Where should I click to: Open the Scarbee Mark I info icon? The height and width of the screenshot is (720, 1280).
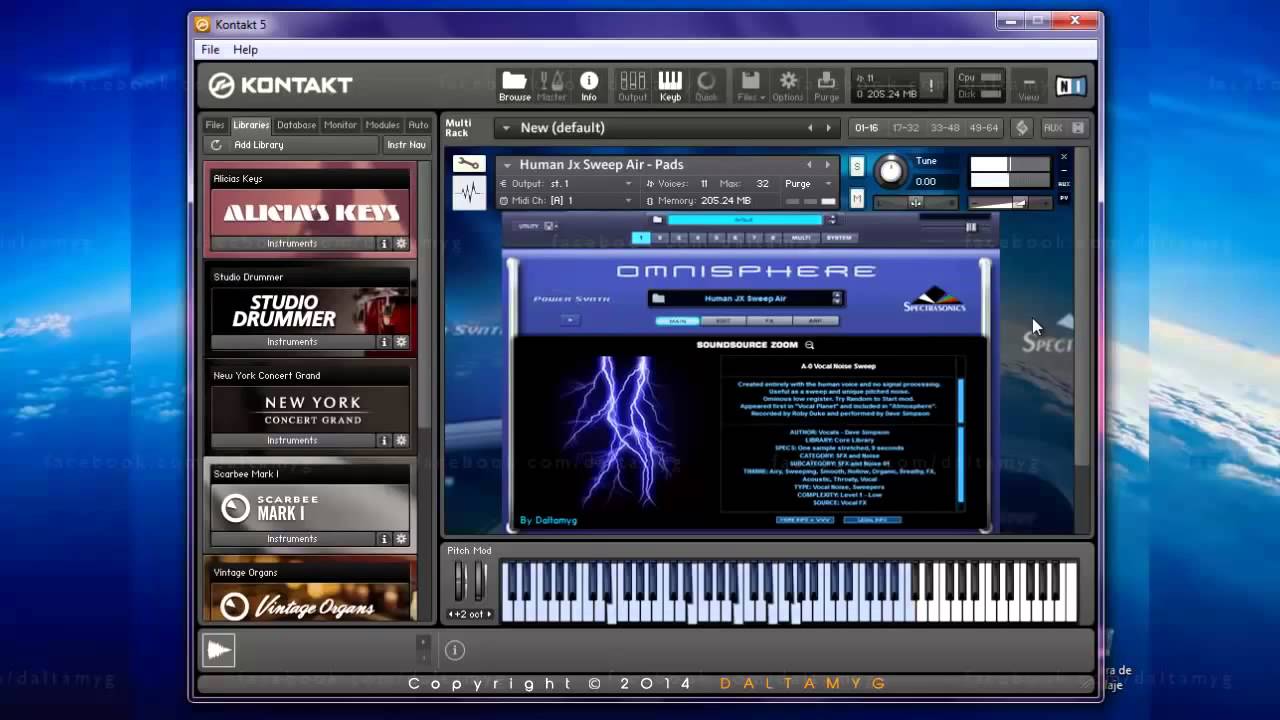click(x=383, y=539)
